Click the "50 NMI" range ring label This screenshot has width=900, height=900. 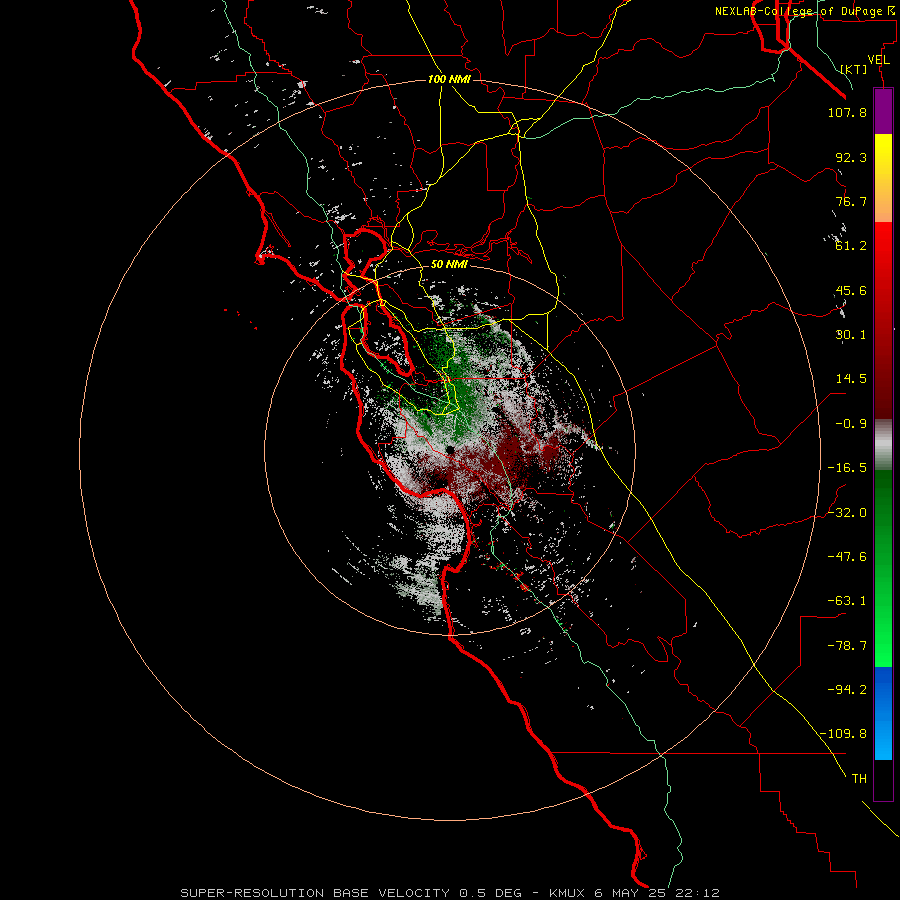point(449,264)
